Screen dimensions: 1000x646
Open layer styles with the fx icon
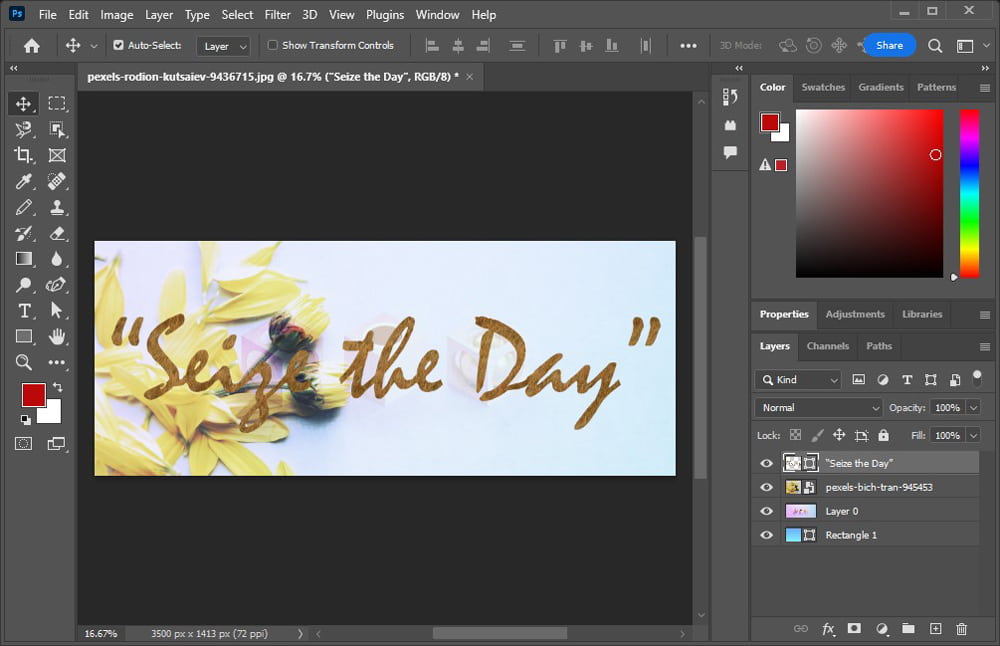pos(828,629)
